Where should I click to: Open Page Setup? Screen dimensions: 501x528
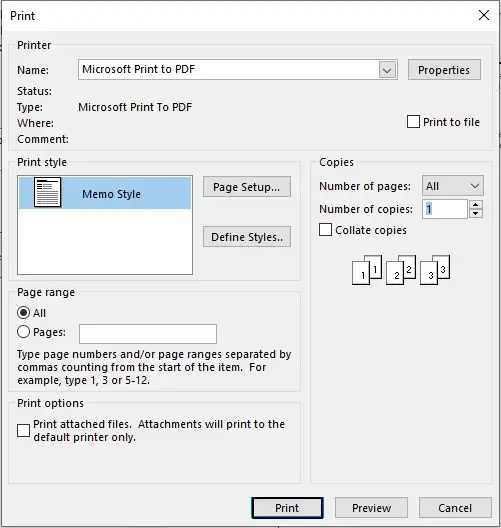click(x=246, y=187)
